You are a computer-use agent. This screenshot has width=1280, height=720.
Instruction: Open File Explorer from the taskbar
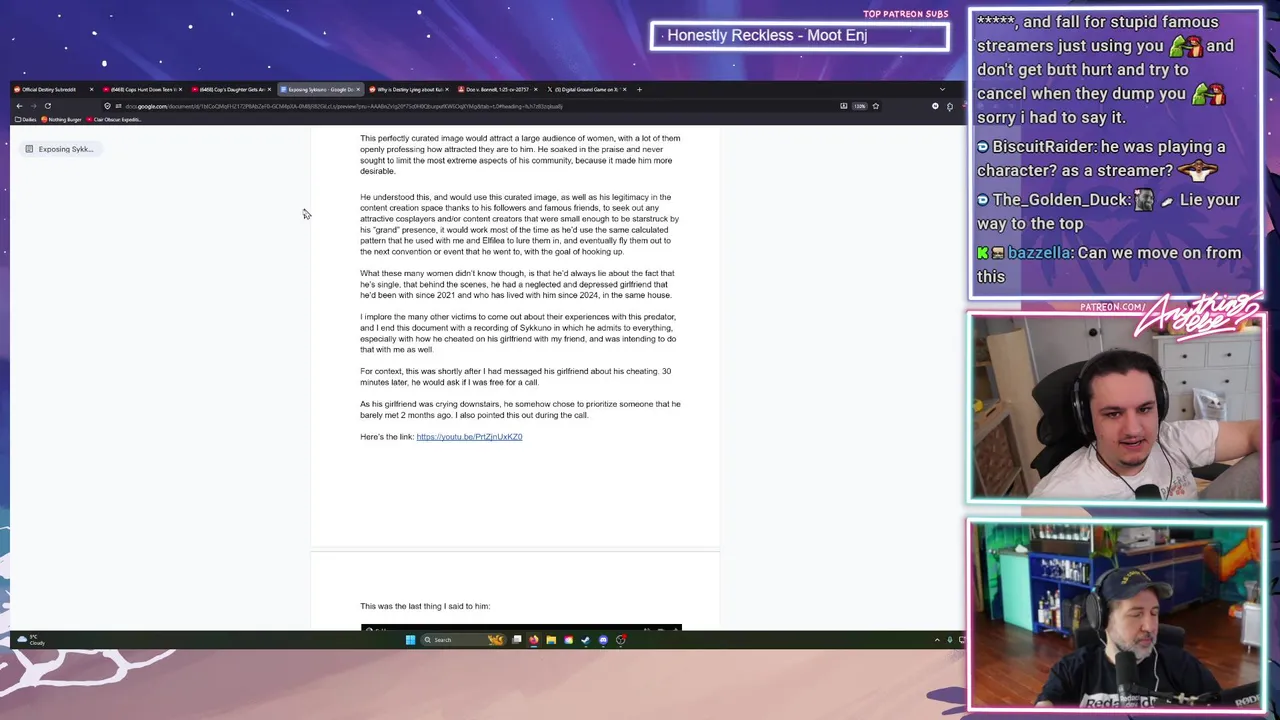click(x=551, y=640)
